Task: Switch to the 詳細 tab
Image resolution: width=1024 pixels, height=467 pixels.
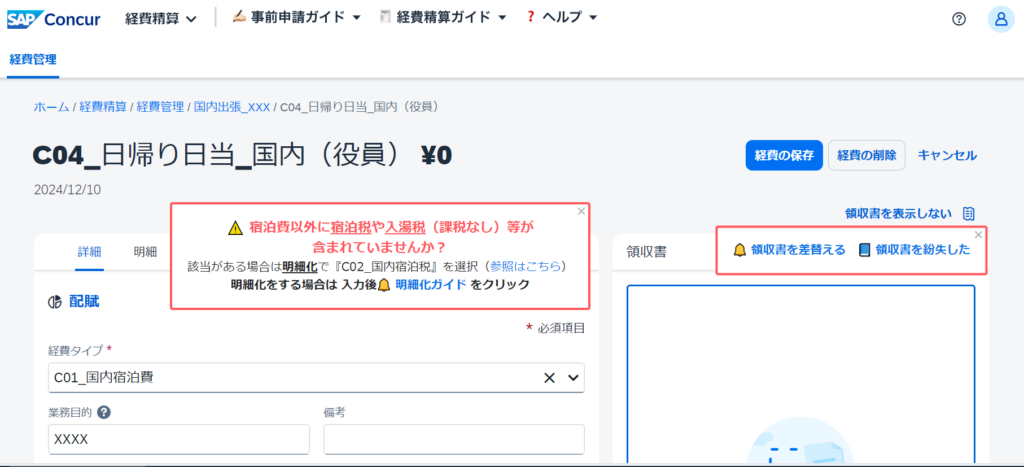Action: click(x=89, y=252)
